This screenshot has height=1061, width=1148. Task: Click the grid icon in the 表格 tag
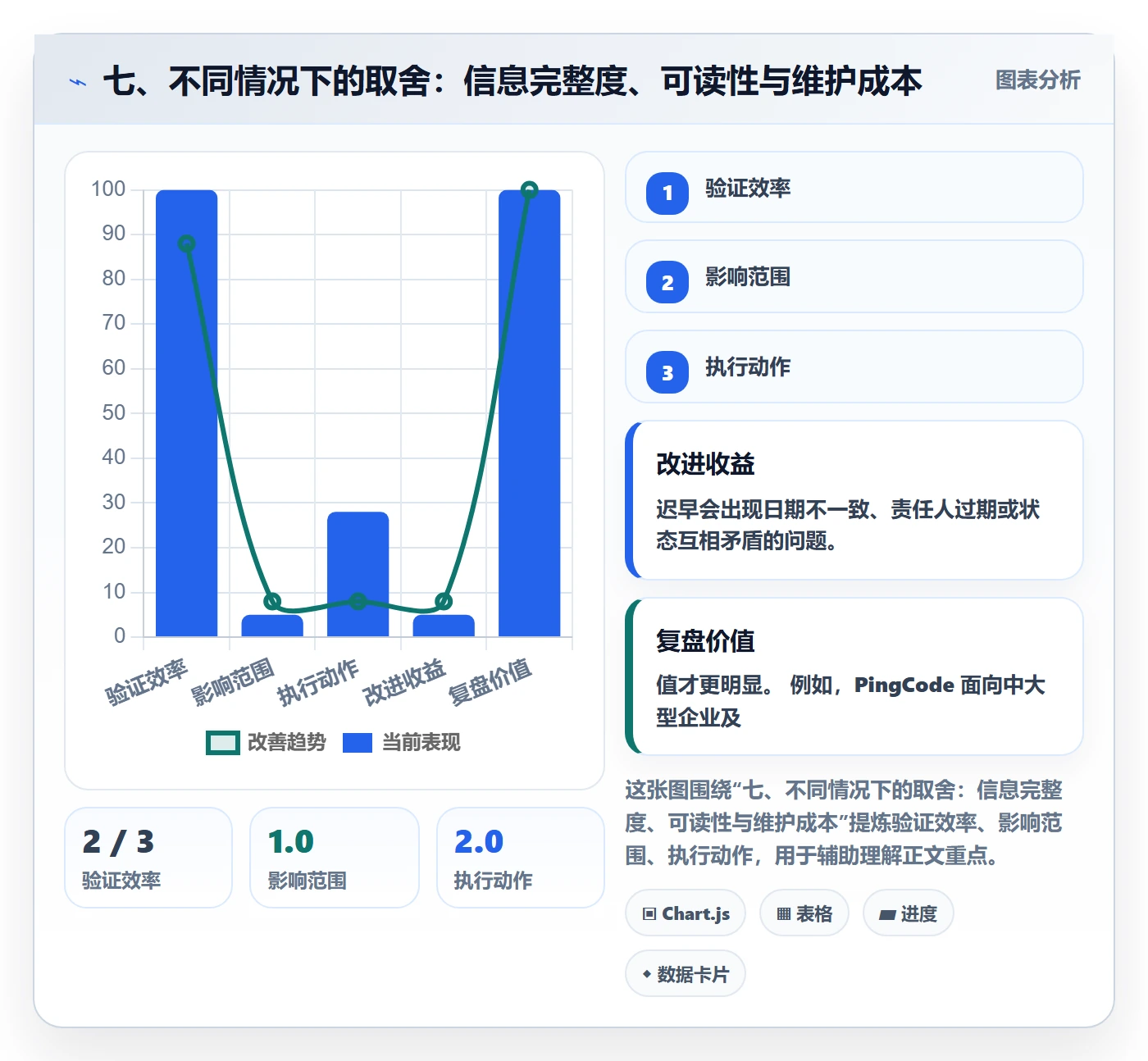[784, 913]
